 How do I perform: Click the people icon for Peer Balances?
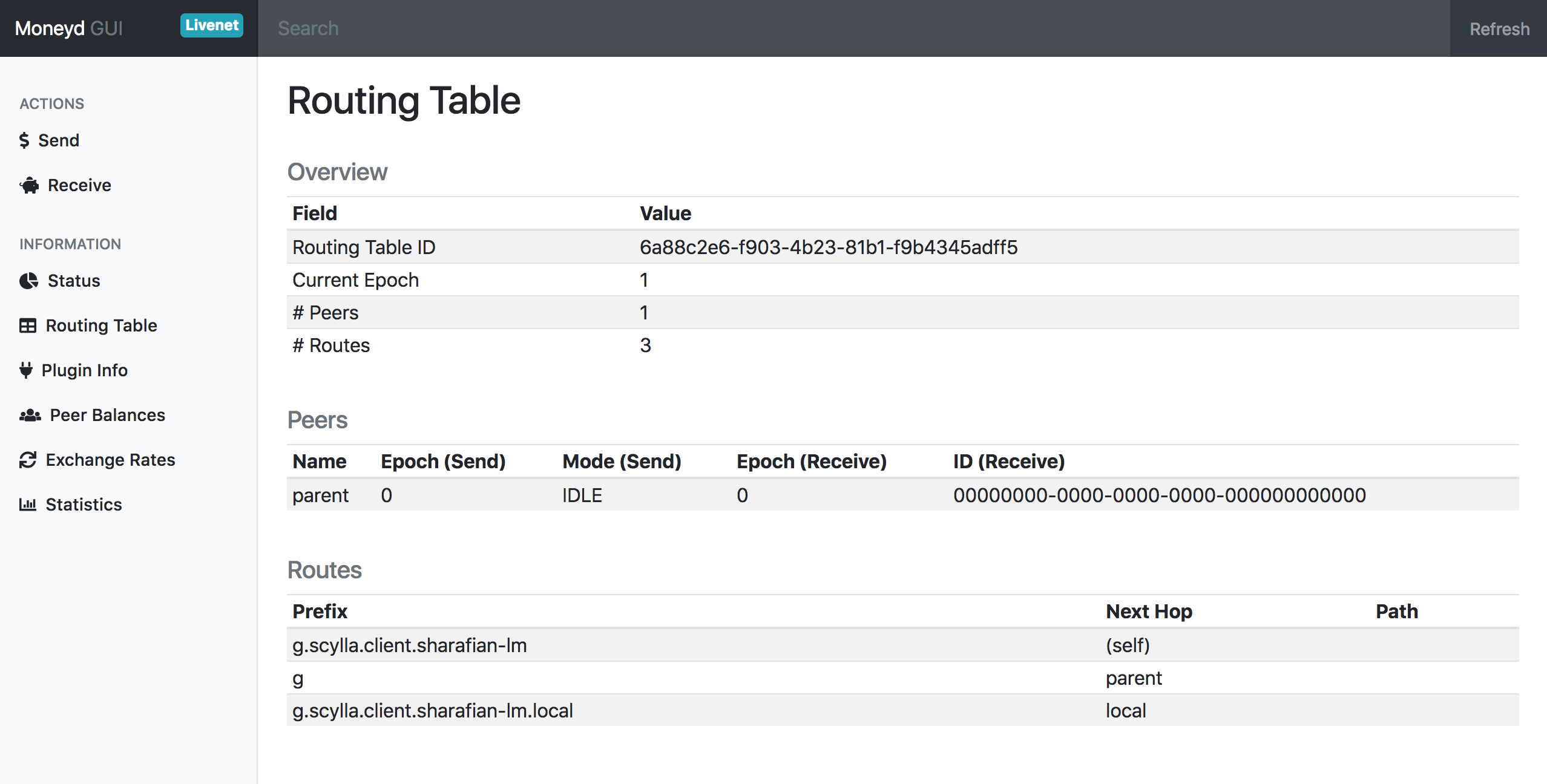pos(30,415)
